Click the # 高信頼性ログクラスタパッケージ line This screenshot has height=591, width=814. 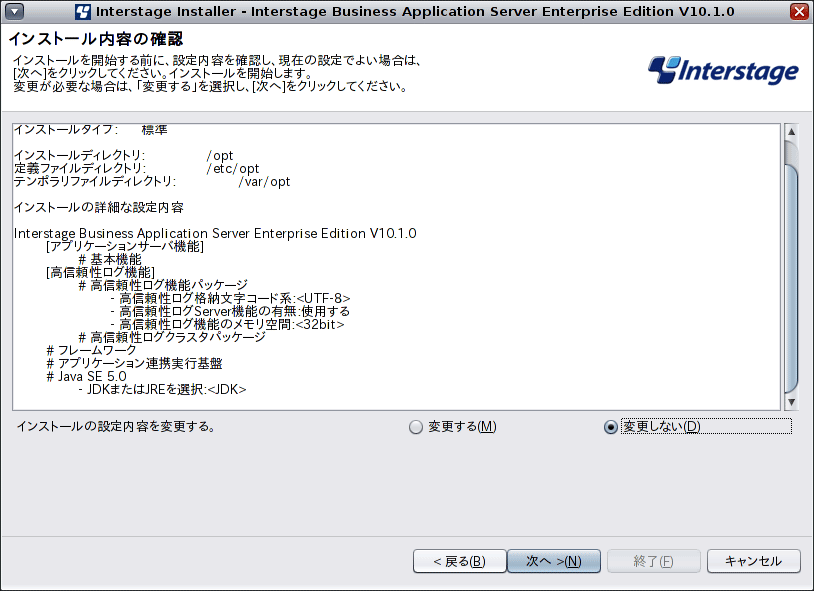pos(172,338)
